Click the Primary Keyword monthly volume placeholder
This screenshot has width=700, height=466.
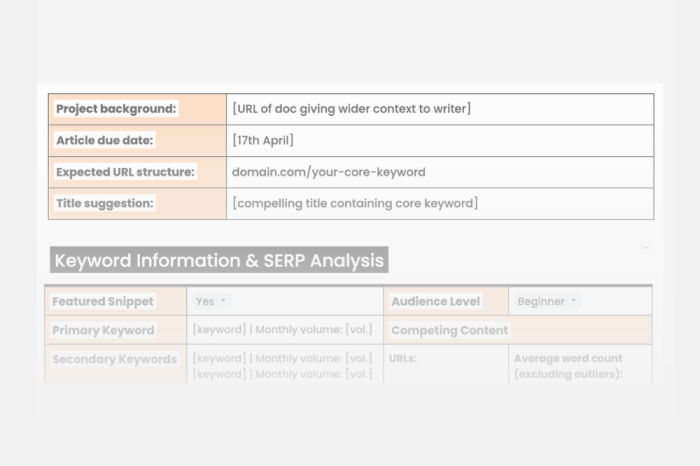pos(282,330)
